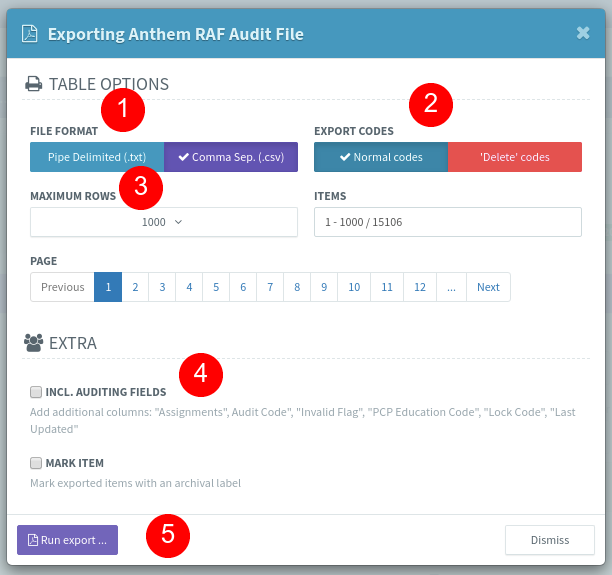Viewport: 612px width, 575px height.
Task: Jump to page 5
Action: [216, 287]
